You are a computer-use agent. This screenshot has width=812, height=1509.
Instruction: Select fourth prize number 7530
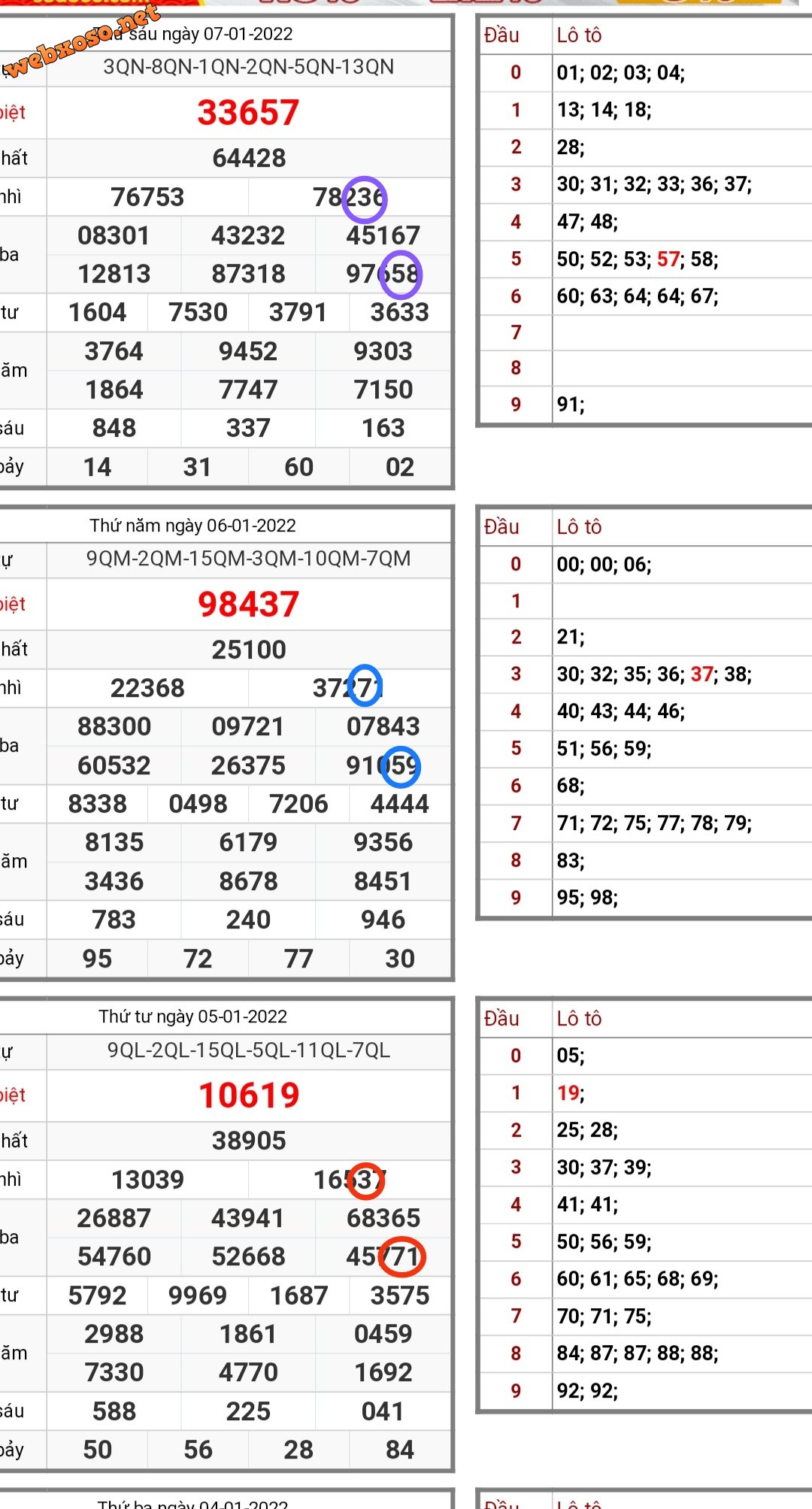tap(198, 312)
